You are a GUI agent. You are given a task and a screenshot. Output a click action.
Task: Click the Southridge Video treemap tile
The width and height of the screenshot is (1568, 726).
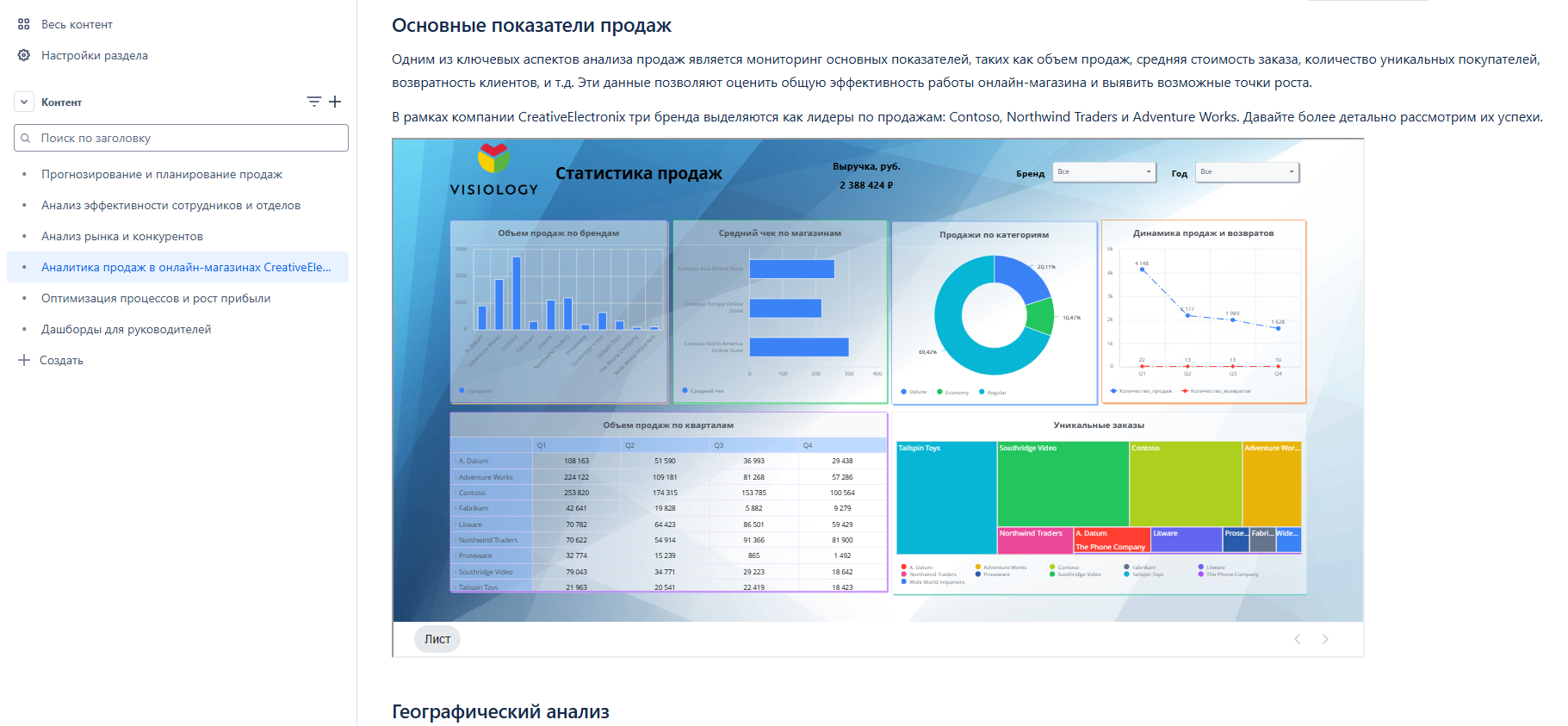click(x=1063, y=484)
